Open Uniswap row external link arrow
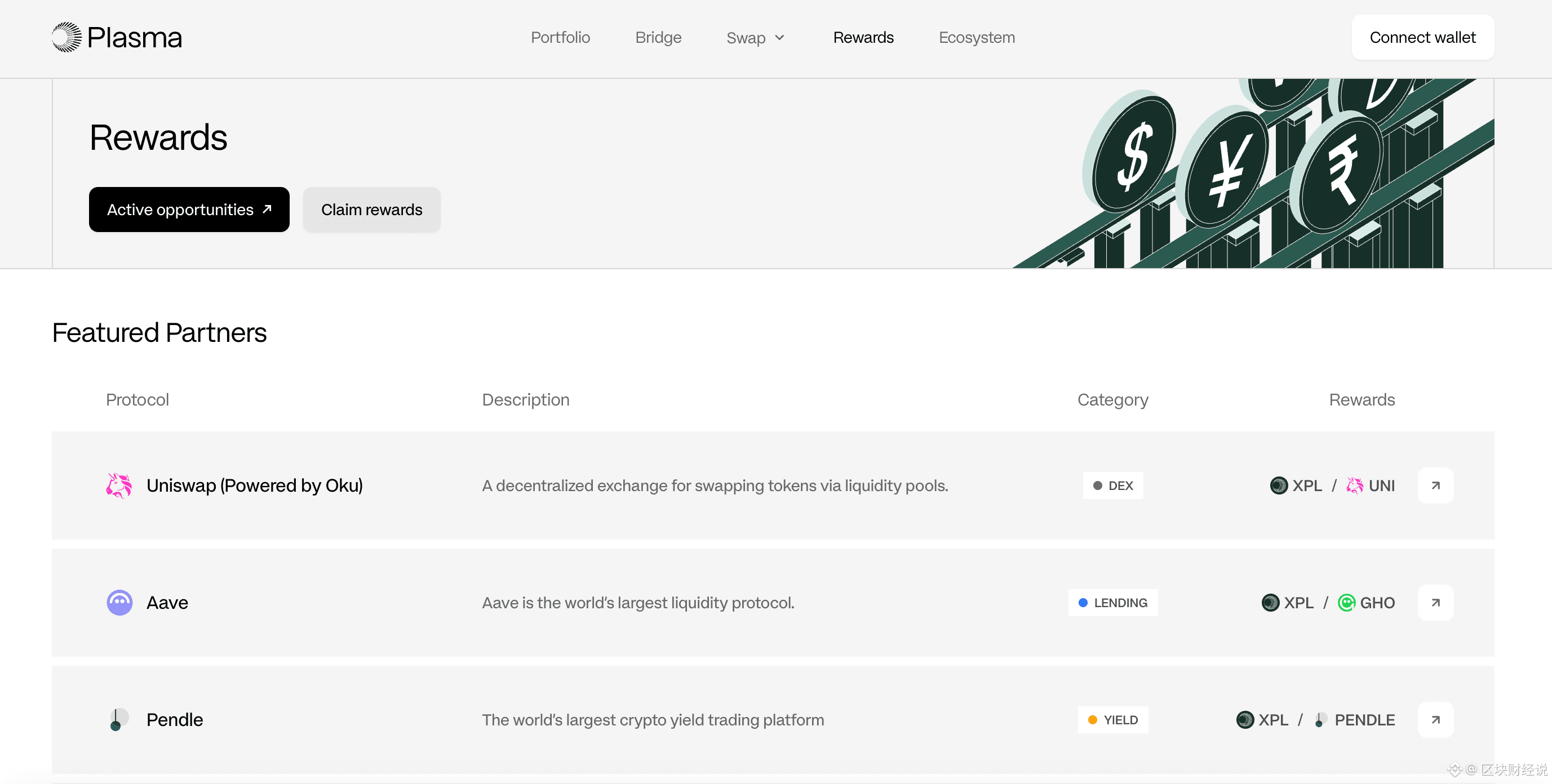 (1435, 485)
